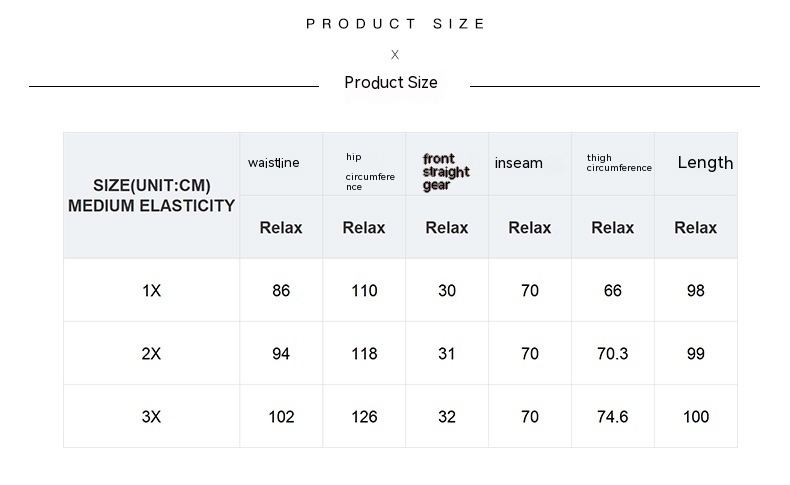The height and width of the screenshot is (485, 790).
Task: Click the bold 'front straight gear' header
Action: (x=446, y=172)
